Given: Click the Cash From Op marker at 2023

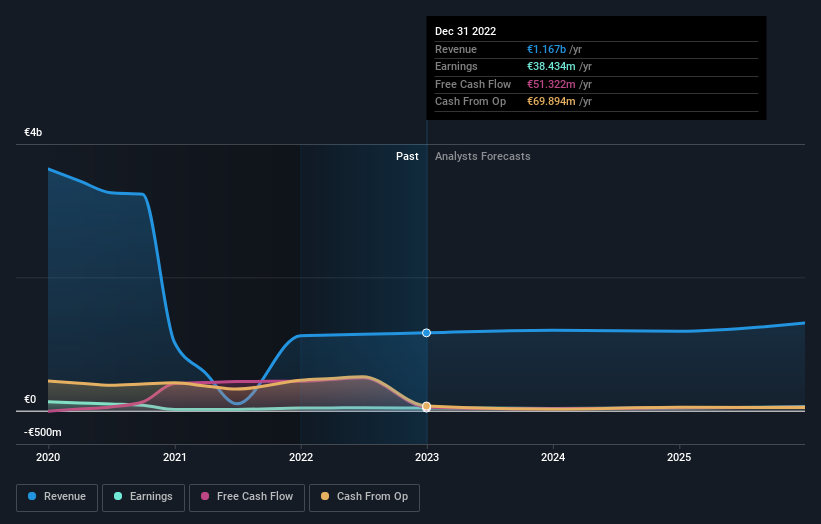Looking at the screenshot, I should pos(427,406).
